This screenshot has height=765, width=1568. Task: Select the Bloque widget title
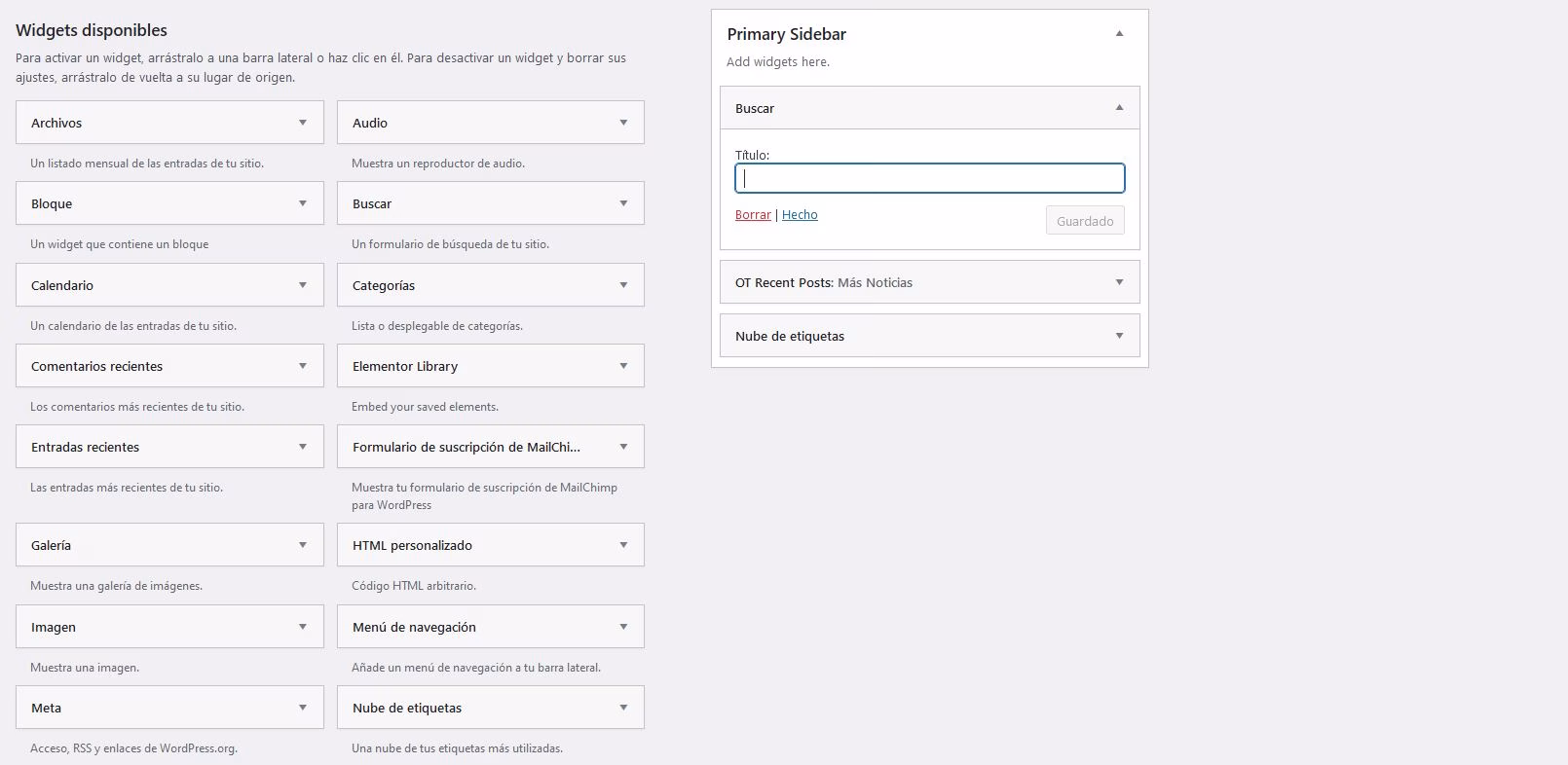click(52, 203)
